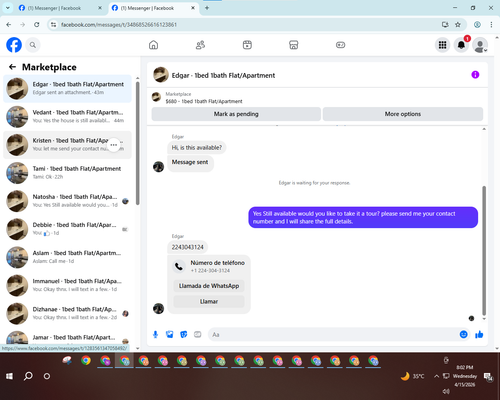Click the phone icon in contact card
The height and width of the screenshot is (400, 500).
[x=179, y=266]
